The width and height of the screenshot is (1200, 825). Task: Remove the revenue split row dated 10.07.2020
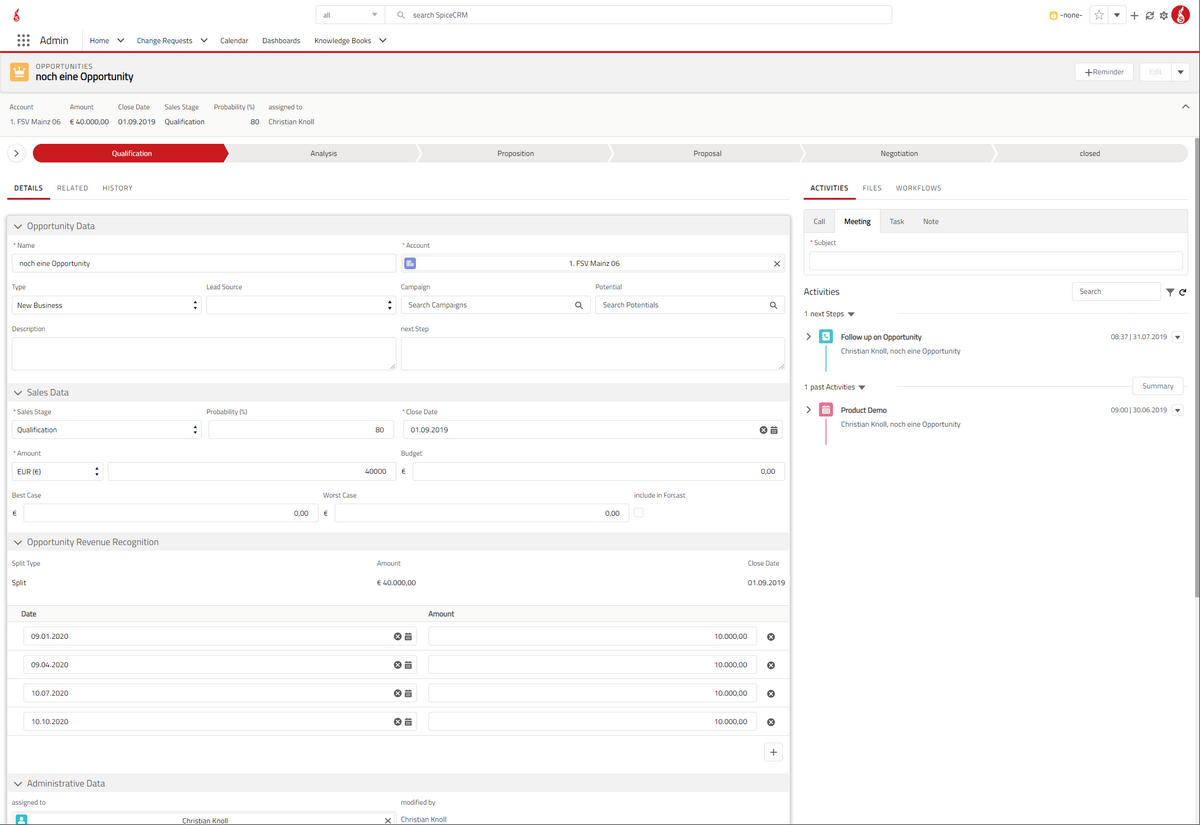coord(771,694)
